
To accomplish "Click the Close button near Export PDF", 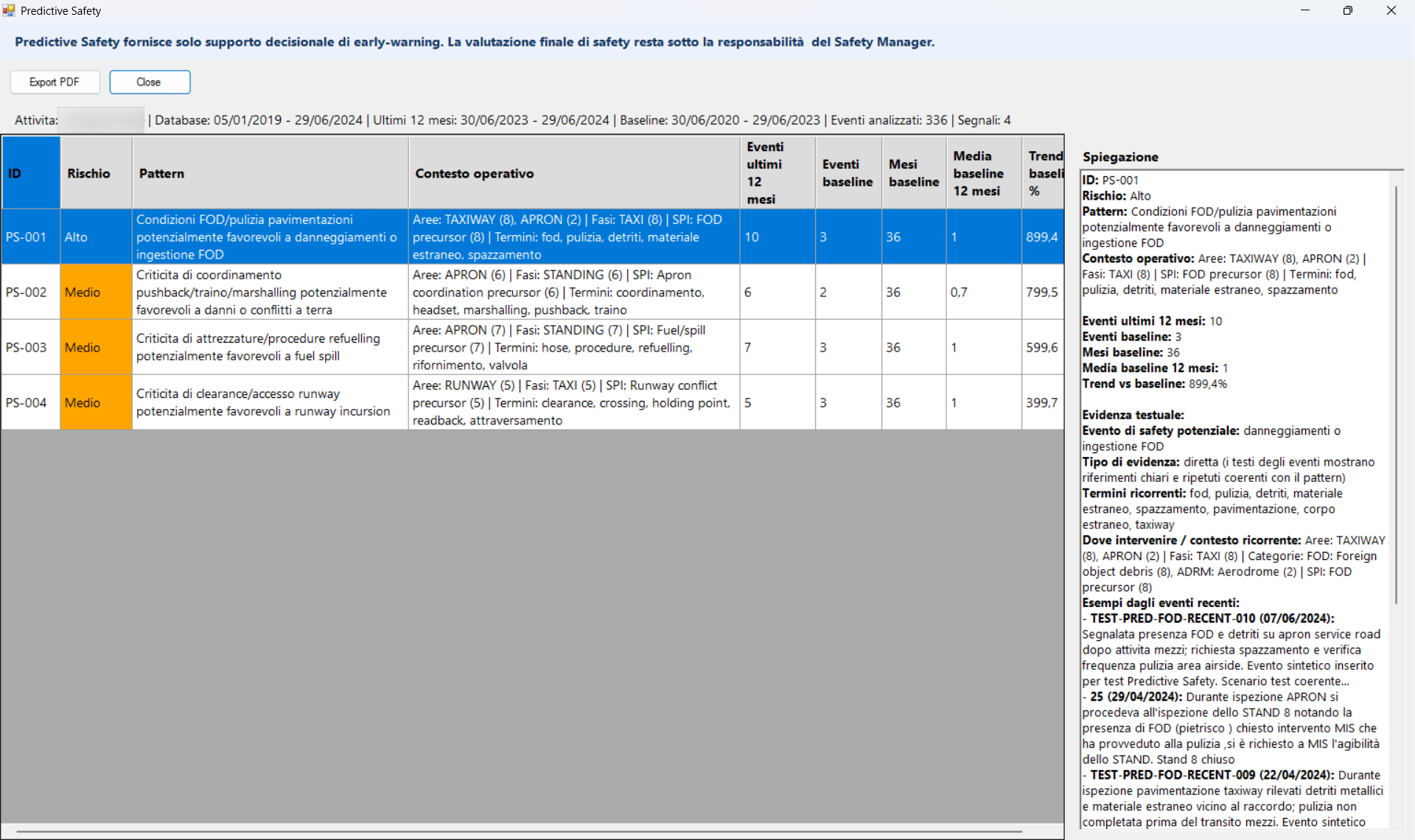I will [150, 82].
